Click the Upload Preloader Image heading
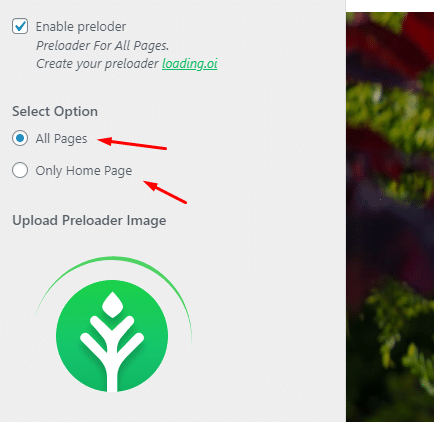This screenshot has height=422, width=434. 89,220
